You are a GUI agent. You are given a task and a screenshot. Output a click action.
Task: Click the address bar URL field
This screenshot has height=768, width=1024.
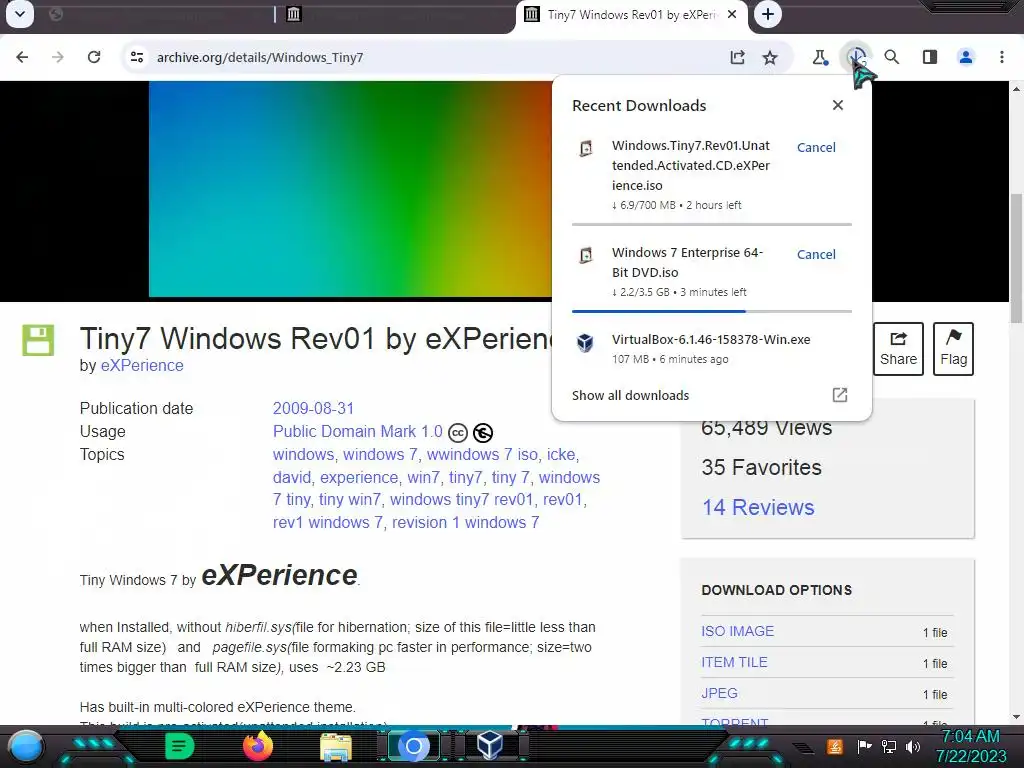[x=431, y=57]
